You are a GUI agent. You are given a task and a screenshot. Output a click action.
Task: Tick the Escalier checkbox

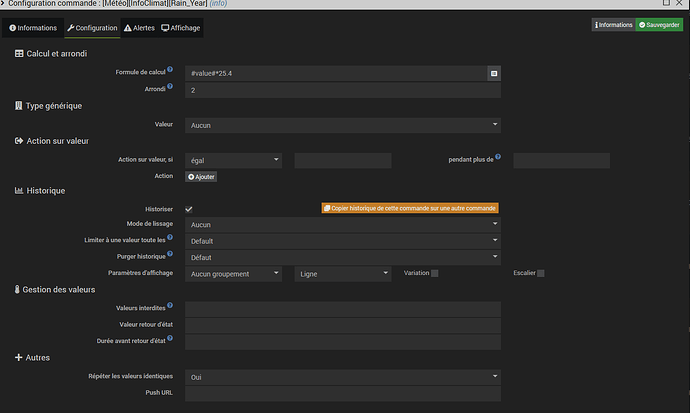tap(541, 273)
